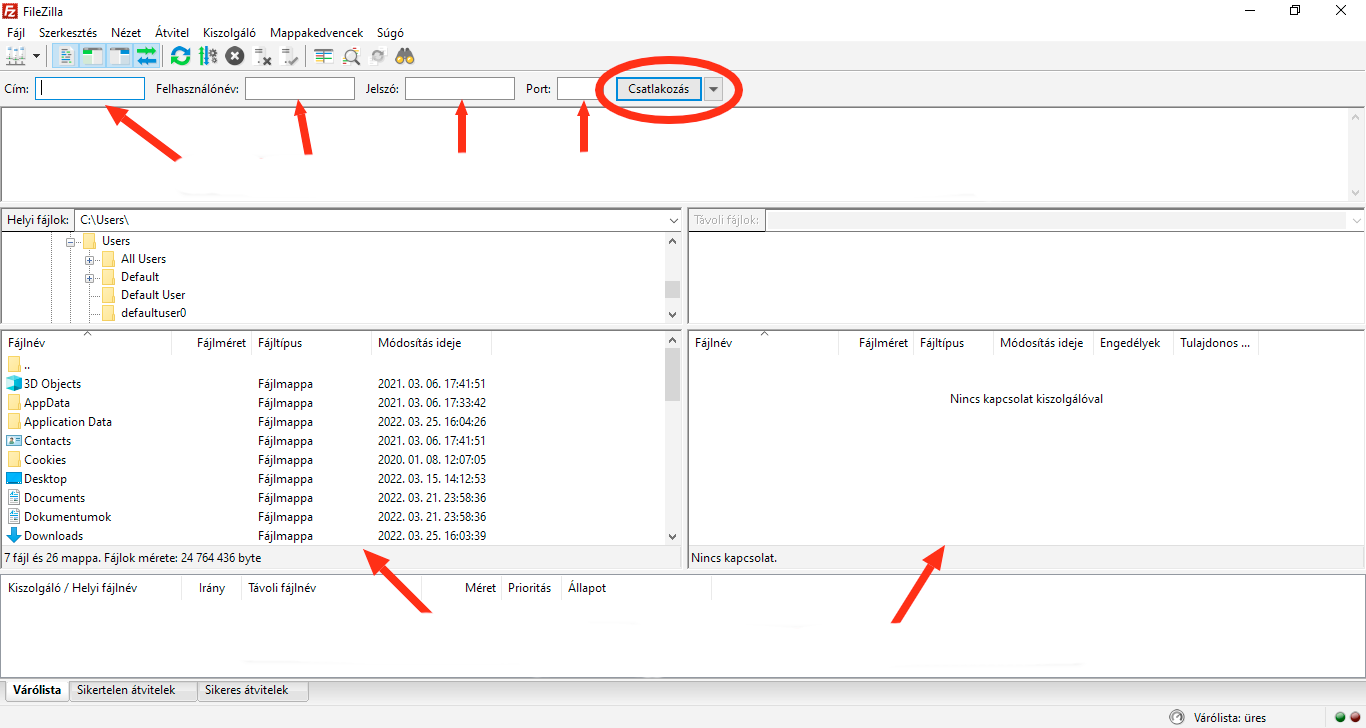The width and height of the screenshot is (1366, 728).
Task: Select the Dokumentumok folder icon
Action: [14, 517]
